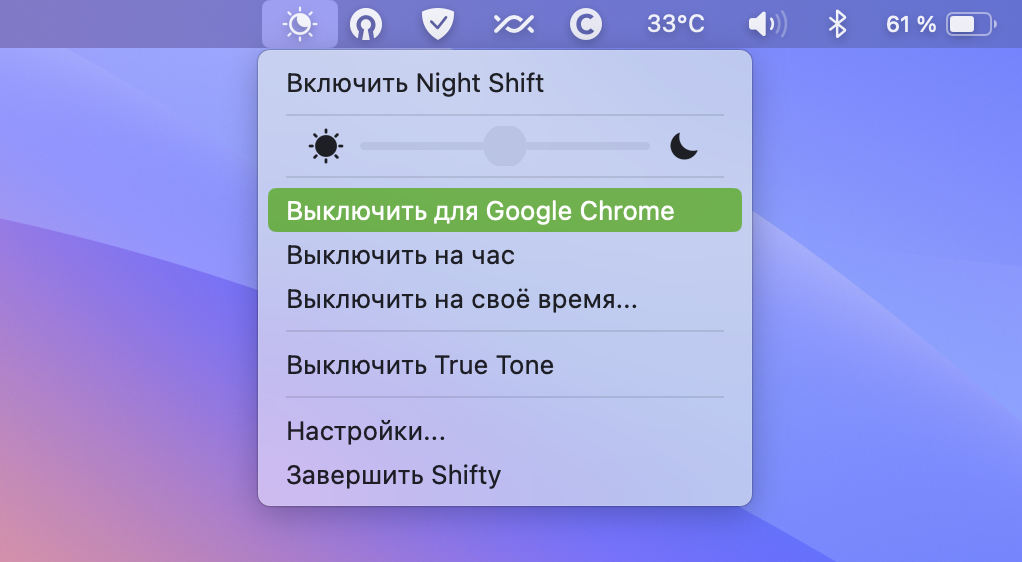The width and height of the screenshot is (1022, 562).
Task: Click the 61 % battery percentage text
Action: (911, 25)
